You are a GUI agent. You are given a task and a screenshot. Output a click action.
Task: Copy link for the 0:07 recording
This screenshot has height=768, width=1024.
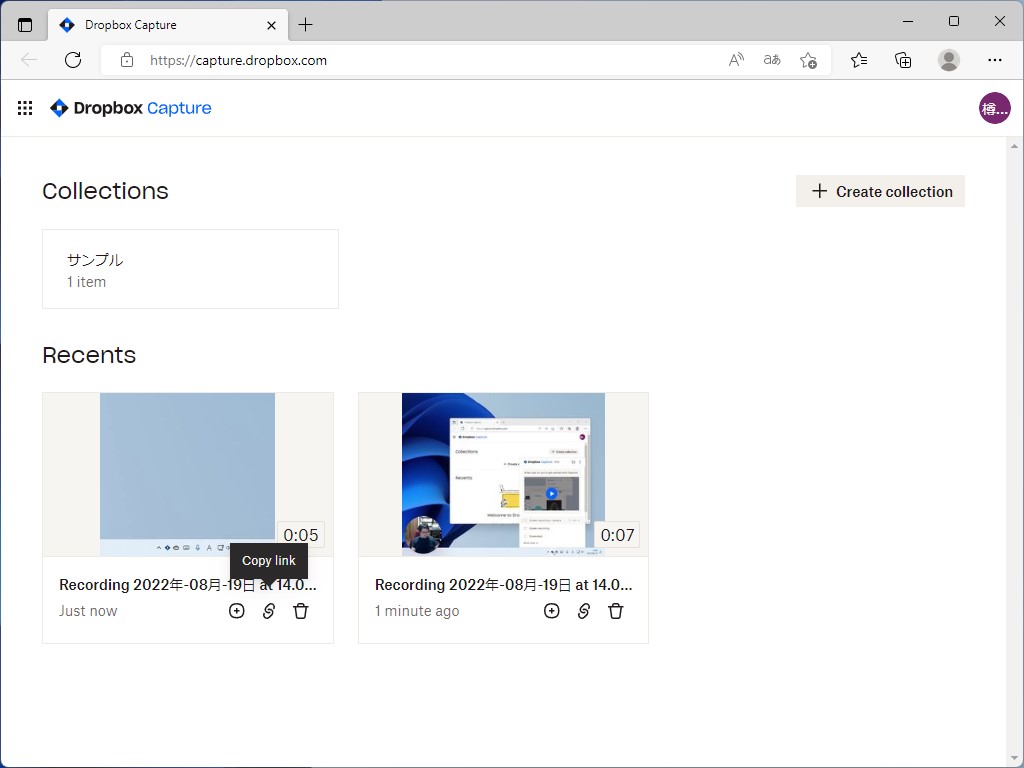pyautogui.click(x=583, y=610)
